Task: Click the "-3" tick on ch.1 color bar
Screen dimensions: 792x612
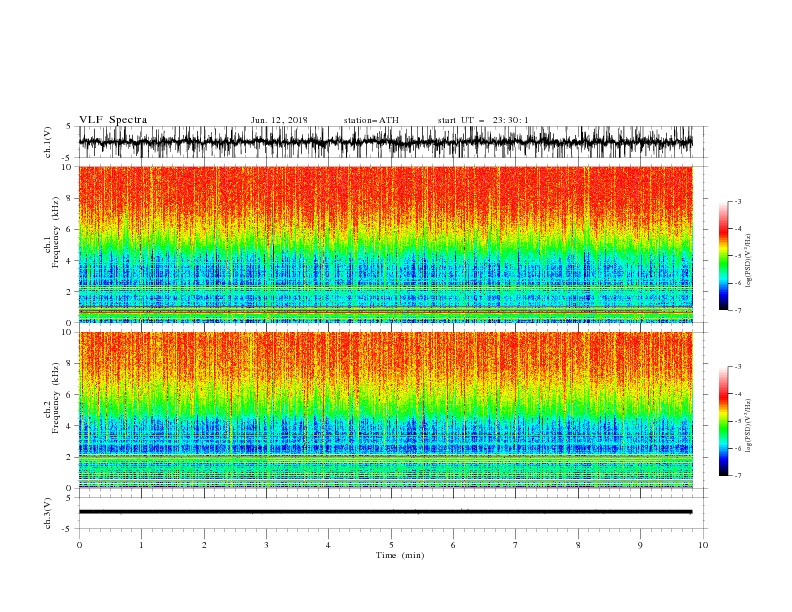Action: [x=738, y=201]
